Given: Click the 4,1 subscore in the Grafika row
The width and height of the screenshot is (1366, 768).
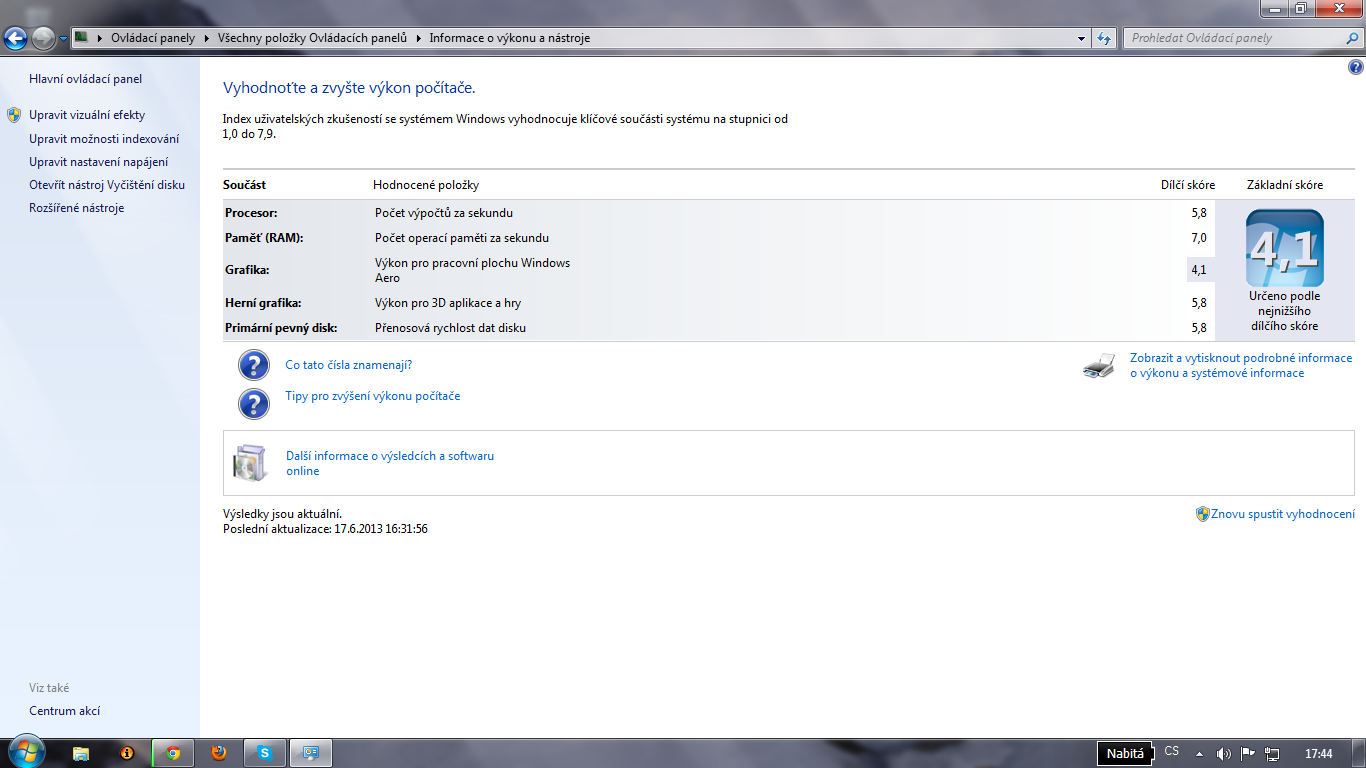Looking at the screenshot, I should 1199,270.
